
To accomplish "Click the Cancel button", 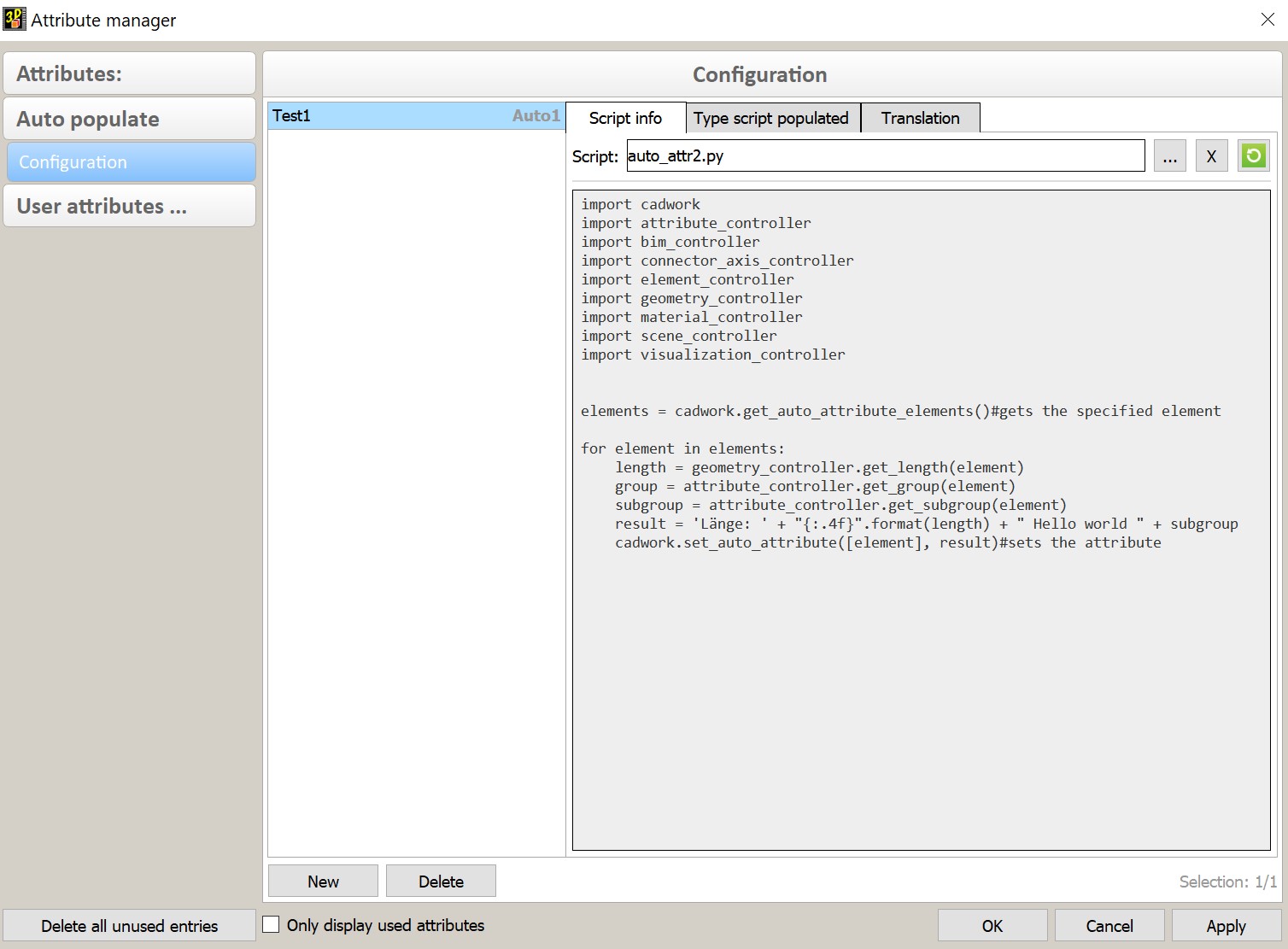I will click(x=1109, y=925).
